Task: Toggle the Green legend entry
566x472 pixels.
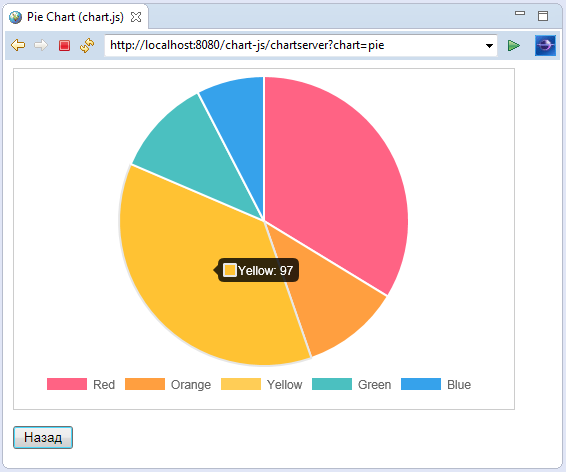Action: click(x=352, y=384)
